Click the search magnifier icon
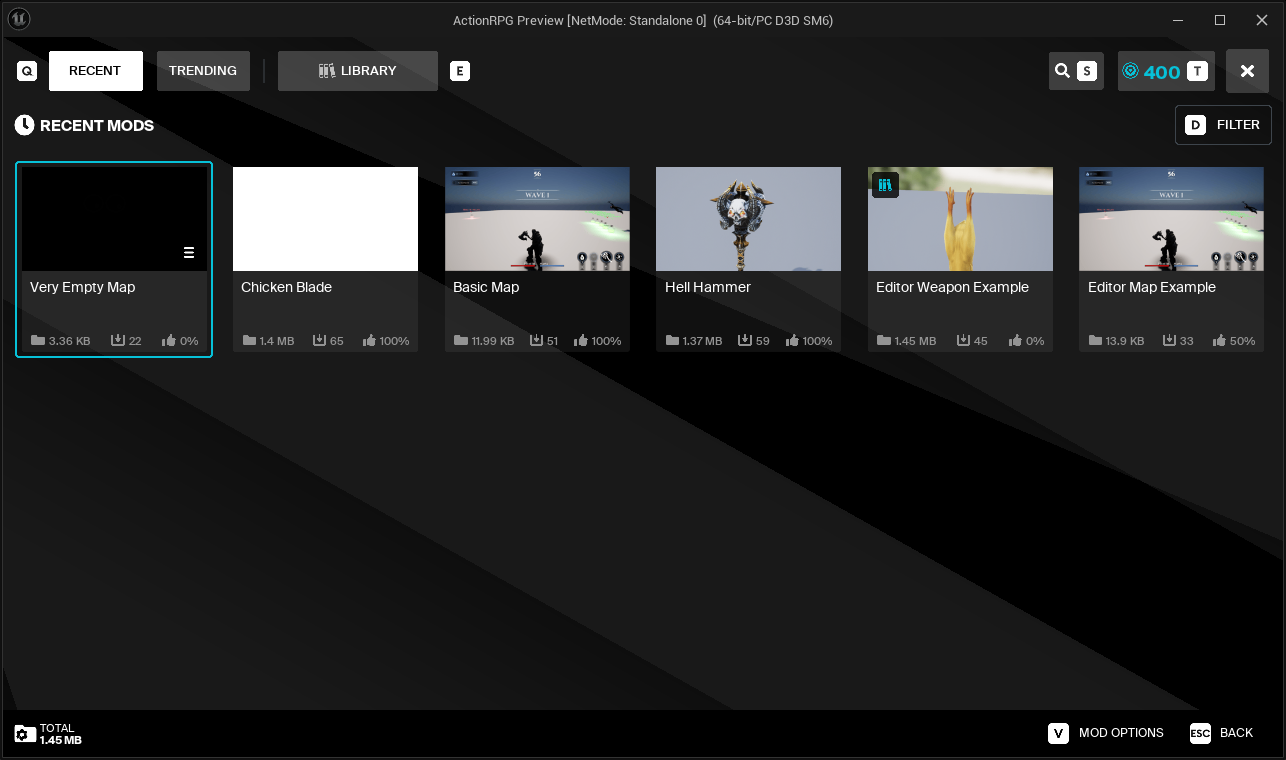 1062,71
